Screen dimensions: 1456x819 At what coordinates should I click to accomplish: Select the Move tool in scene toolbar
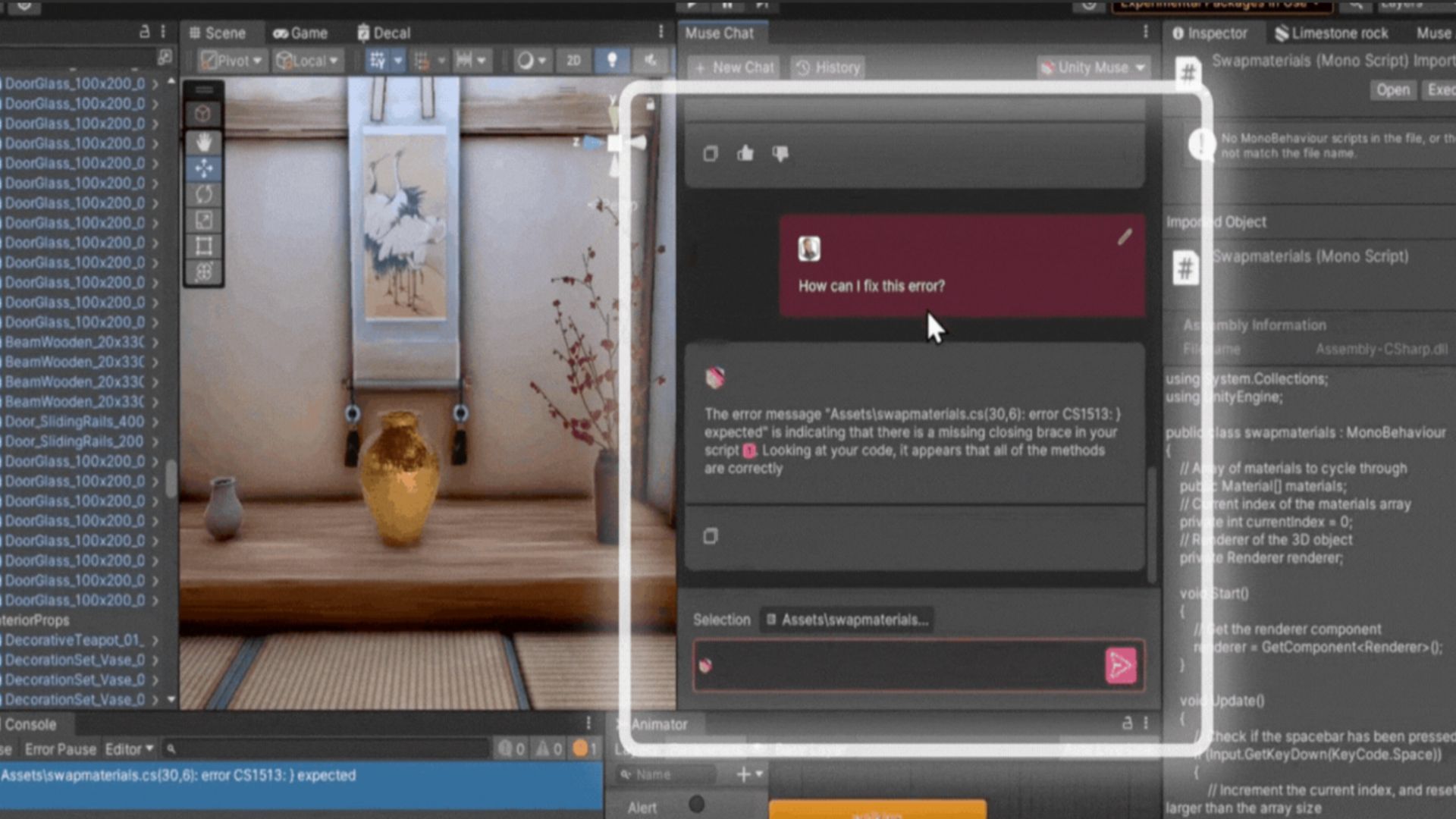click(203, 168)
